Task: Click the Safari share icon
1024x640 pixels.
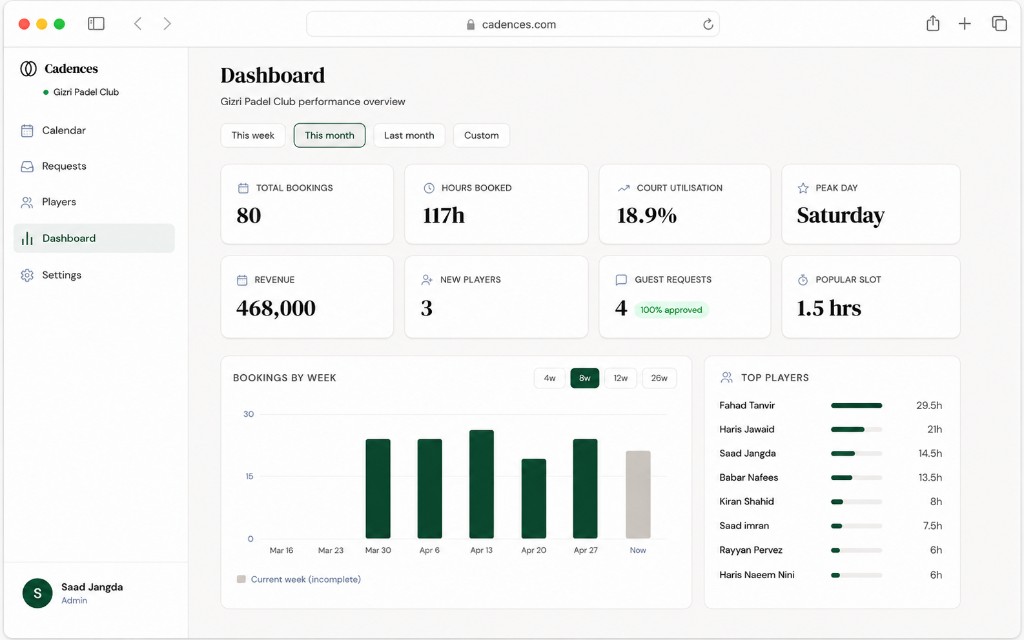Action: pos(933,24)
